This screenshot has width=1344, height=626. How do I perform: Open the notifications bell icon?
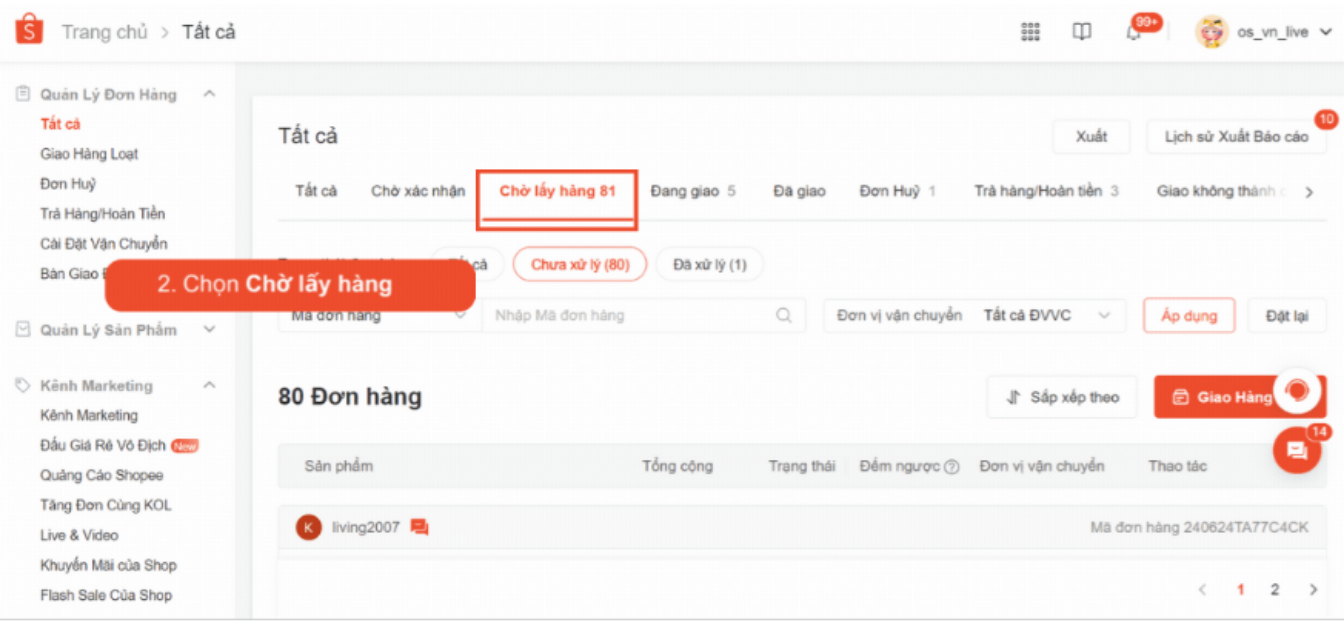[x=1134, y=33]
